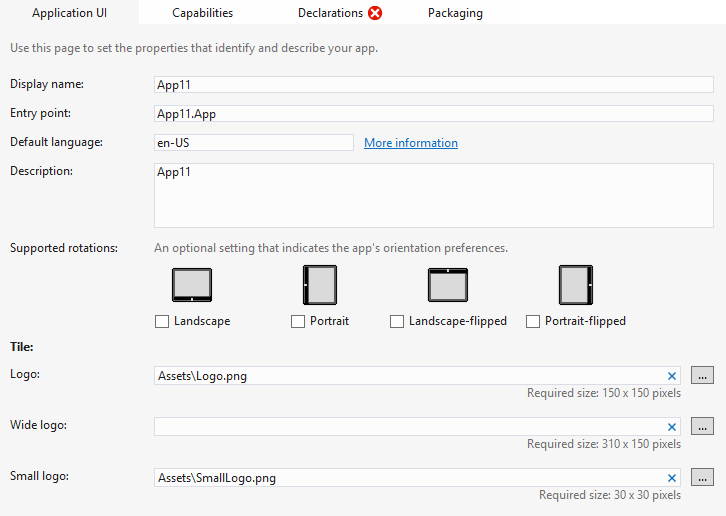Click the Landscape orientation tablet icon
Image resolution: width=726 pixels, height=516 pixels.
pos(192,285)
